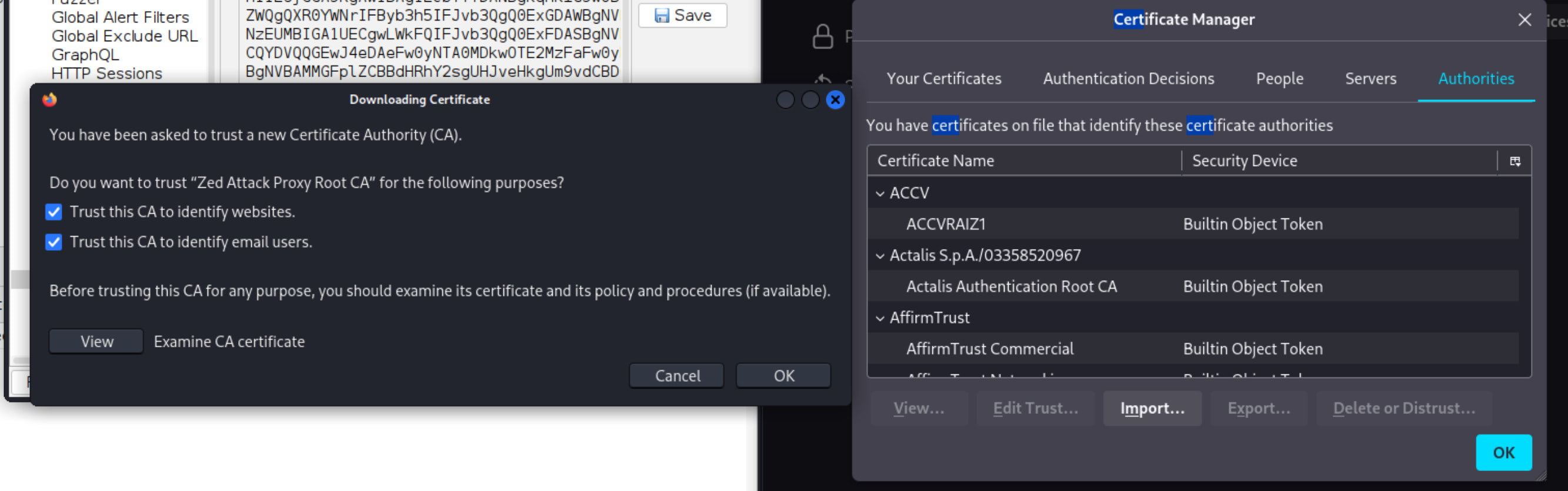This screenshot has width=1568, height=491.
Task: Select GraphQL in the options list
Action: point(85,55)
